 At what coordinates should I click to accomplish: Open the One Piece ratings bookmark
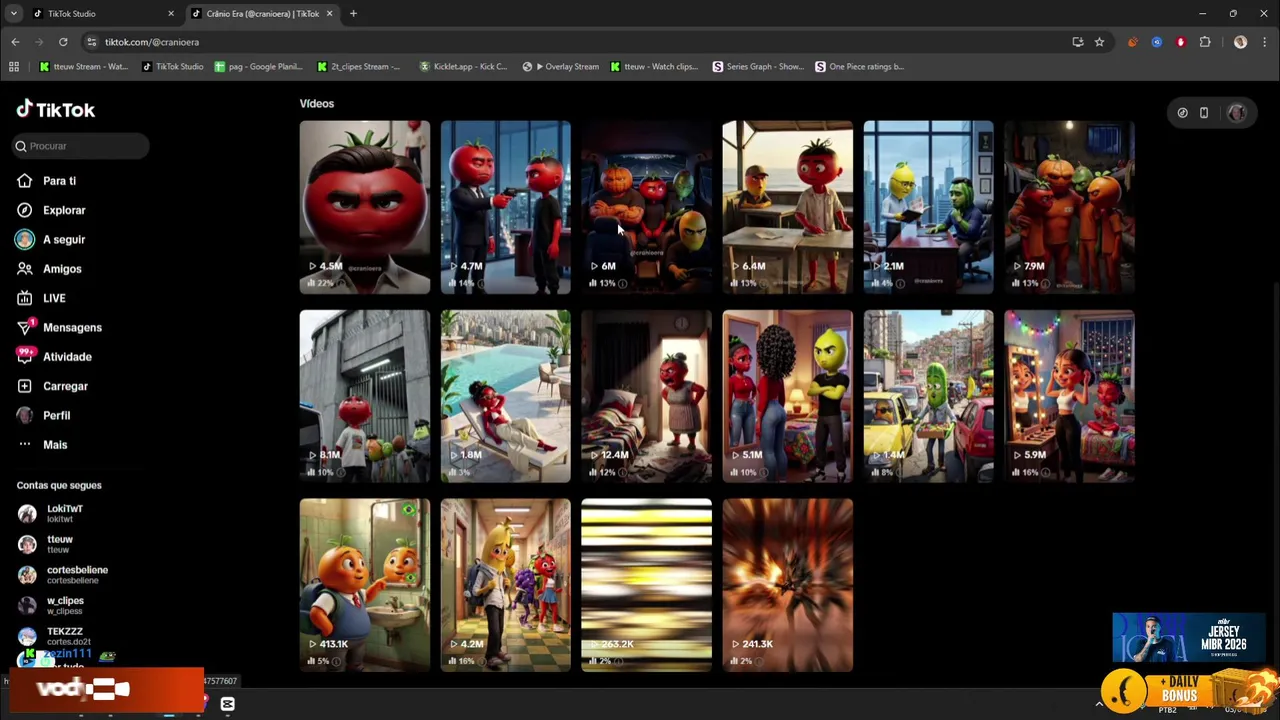pos(860,67)
